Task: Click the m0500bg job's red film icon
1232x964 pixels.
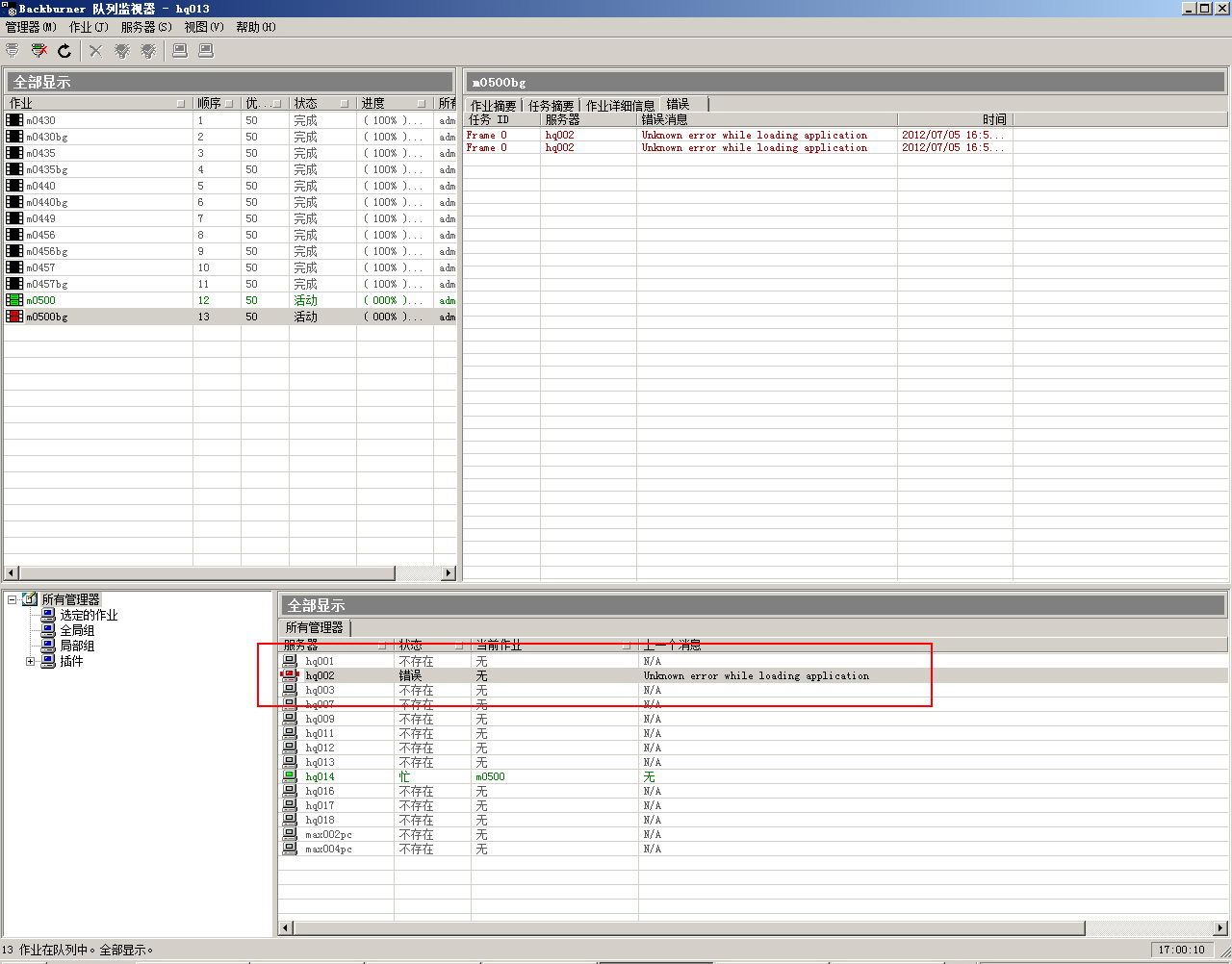Action: tap(14, 317)
